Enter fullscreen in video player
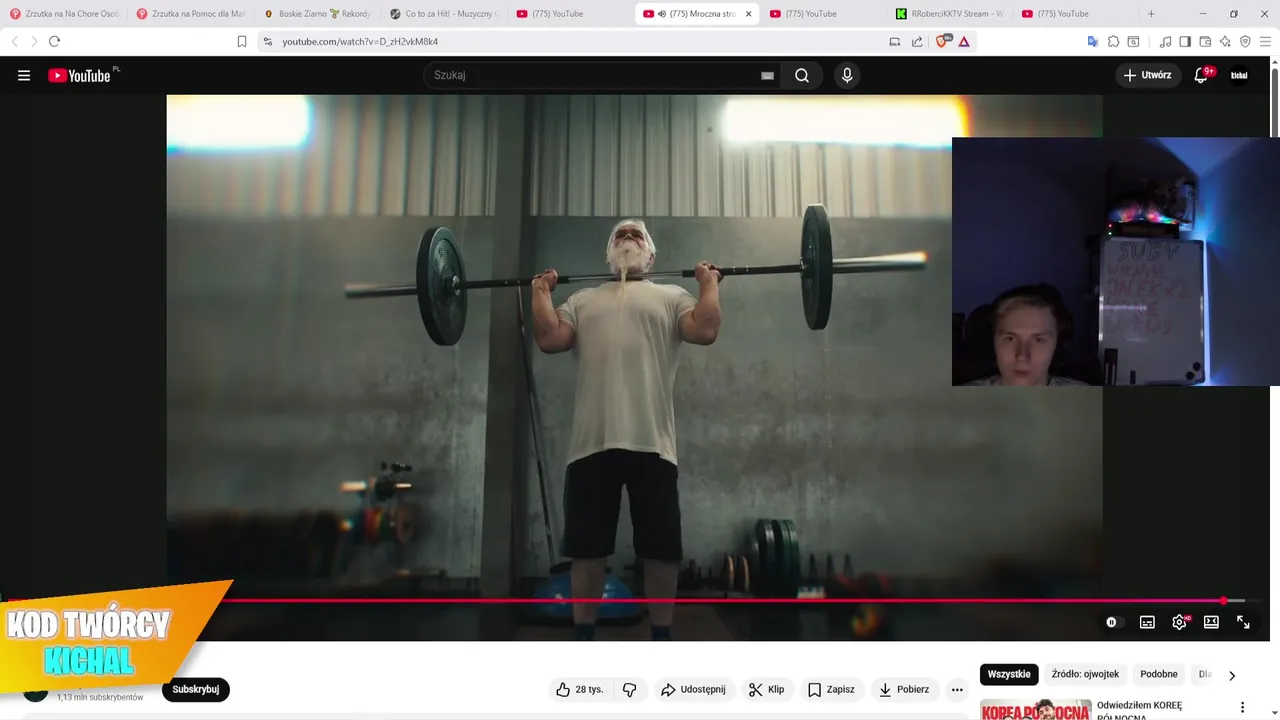This screenshot has width=1280, height=720. [x=1243, y=622]
